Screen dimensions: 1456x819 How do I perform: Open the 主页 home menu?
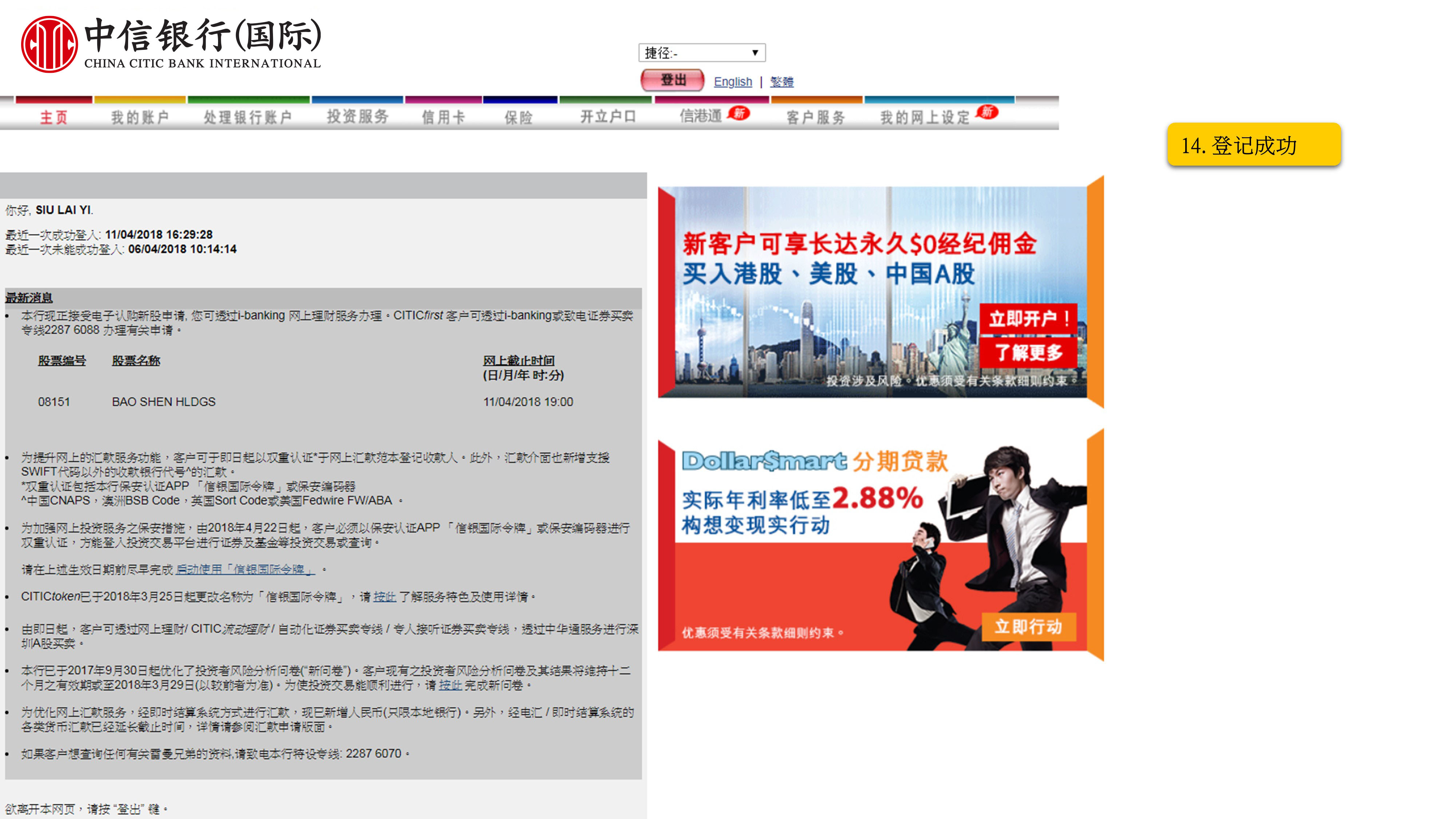54,117
